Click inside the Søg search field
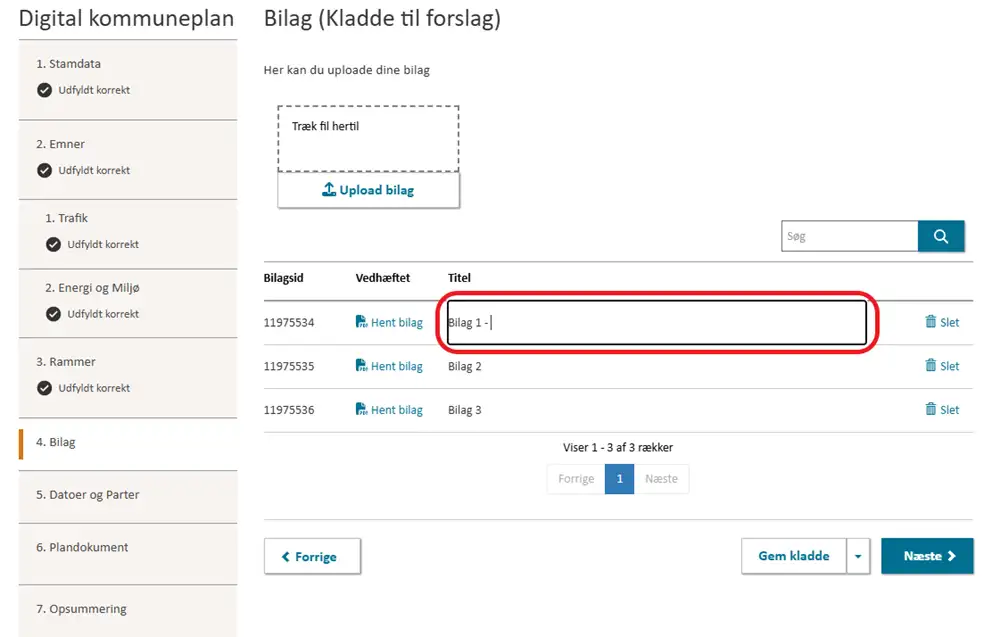 click(x=848, y=236)
